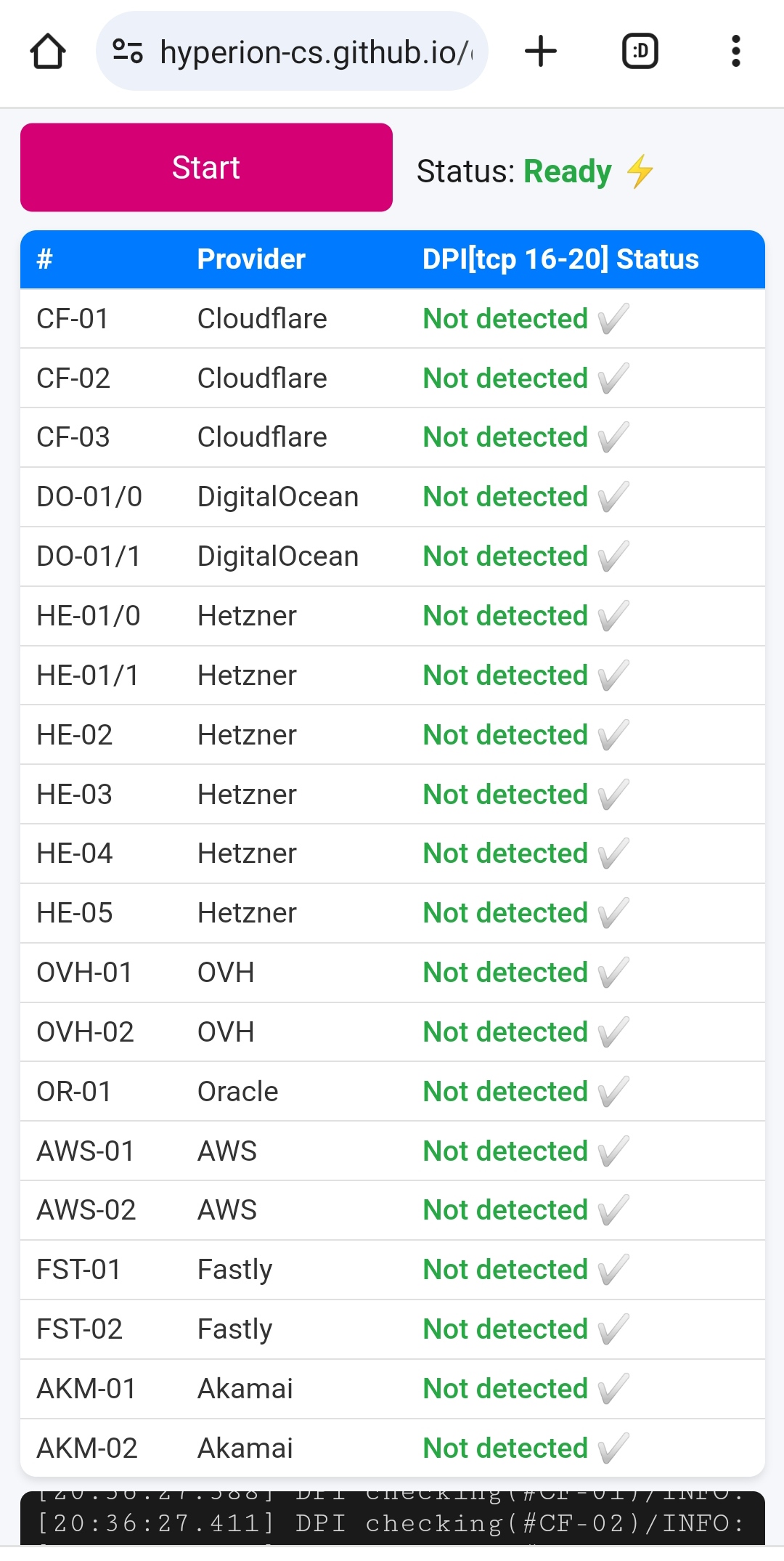
Task: Click the checkmark in the CF-01 row
Action: pos(613,319)
